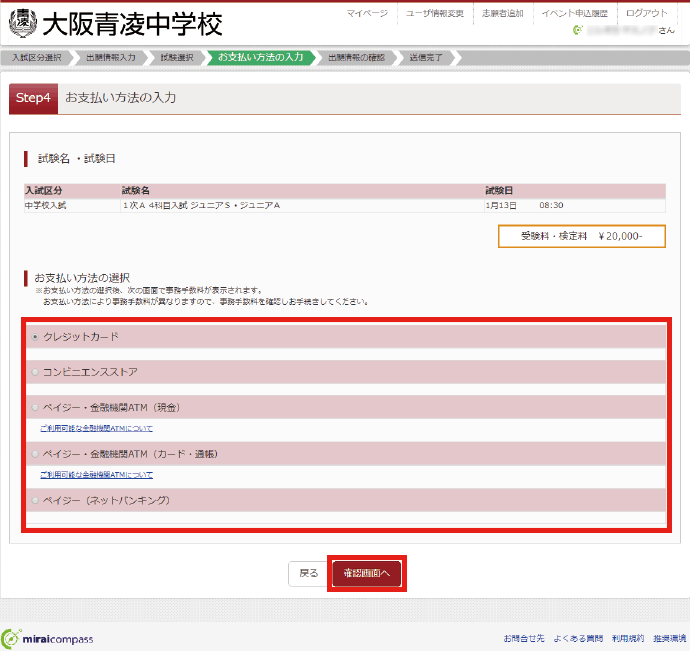Open 志願者追加 in the top menu
The height and width of the screenshot is (651, 690).
503,13
